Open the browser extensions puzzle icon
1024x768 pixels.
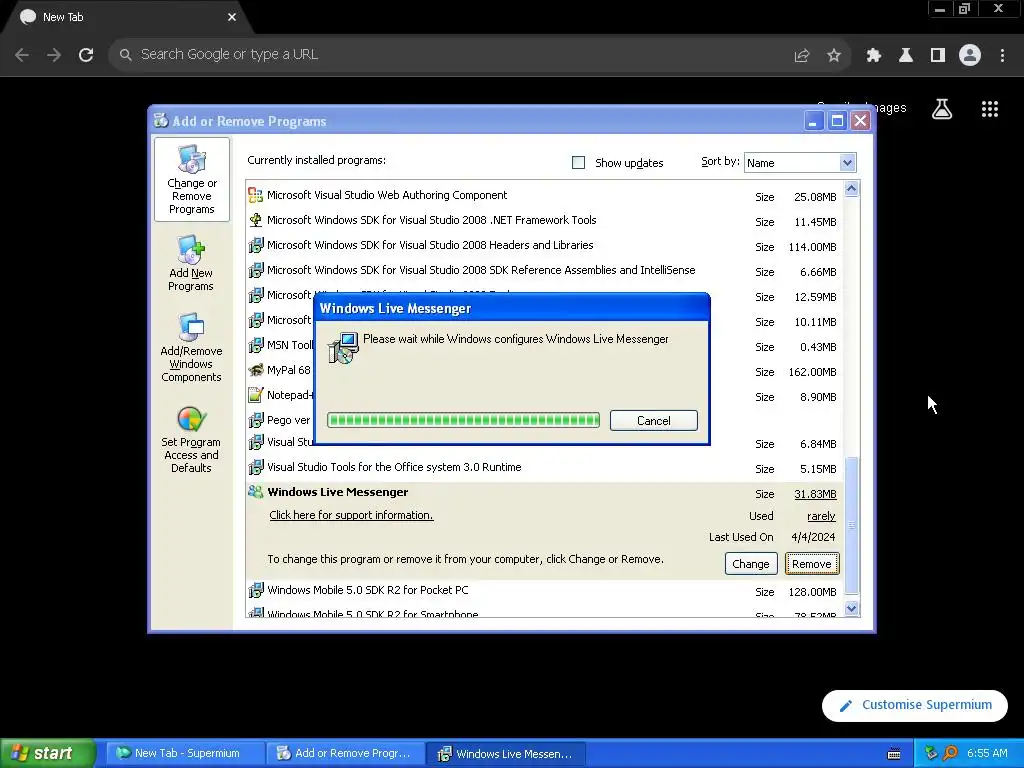pos(873,55)
